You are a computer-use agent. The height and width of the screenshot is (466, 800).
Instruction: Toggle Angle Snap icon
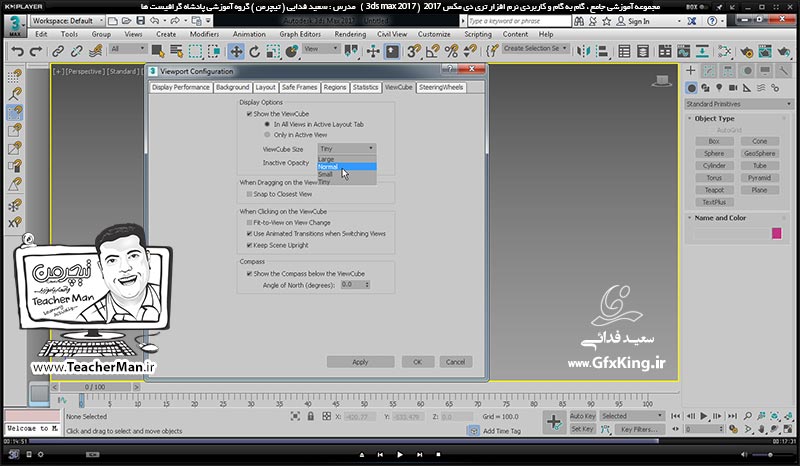click(433, 51)
